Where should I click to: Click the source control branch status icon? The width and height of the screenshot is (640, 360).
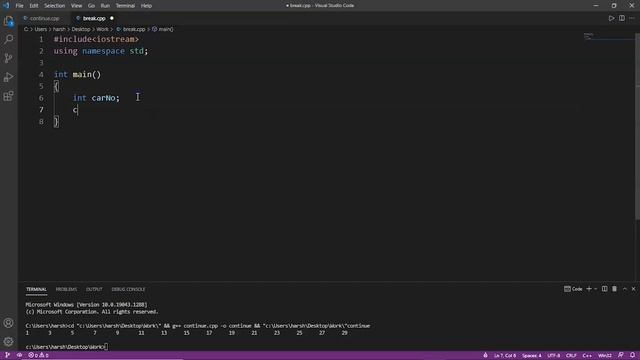click(7, 355)
